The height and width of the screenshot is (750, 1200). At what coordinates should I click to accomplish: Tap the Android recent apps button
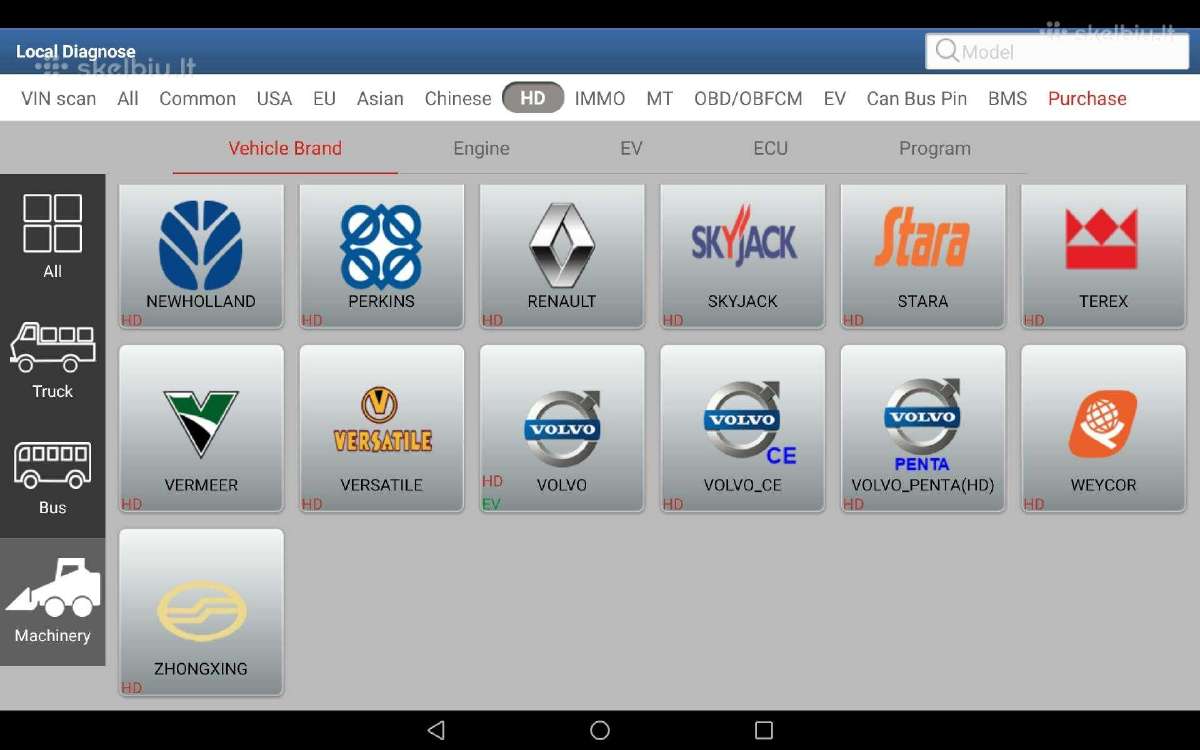[764, 730]
